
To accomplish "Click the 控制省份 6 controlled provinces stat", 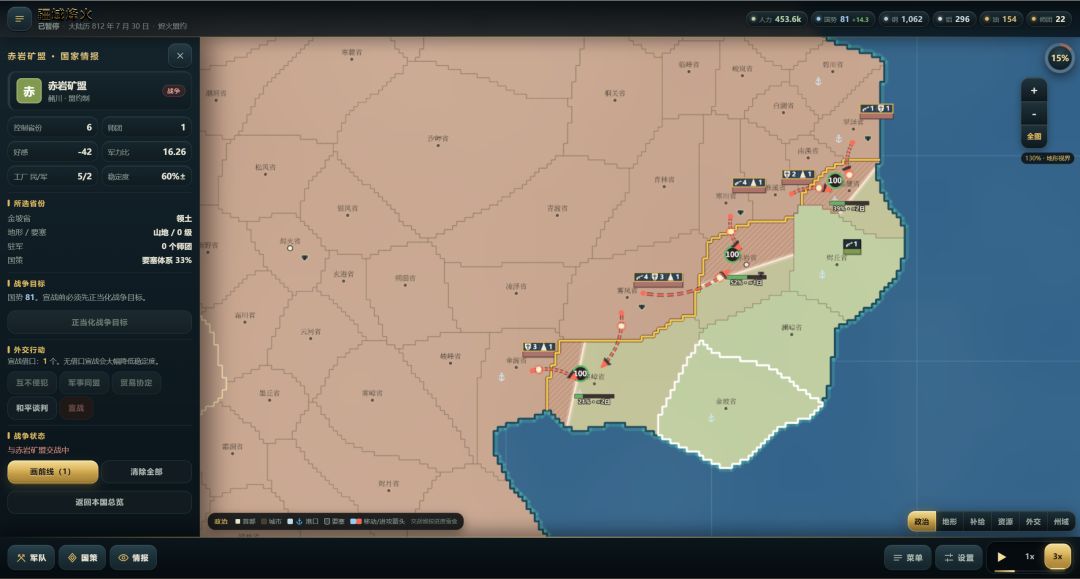I will point(52,127).
